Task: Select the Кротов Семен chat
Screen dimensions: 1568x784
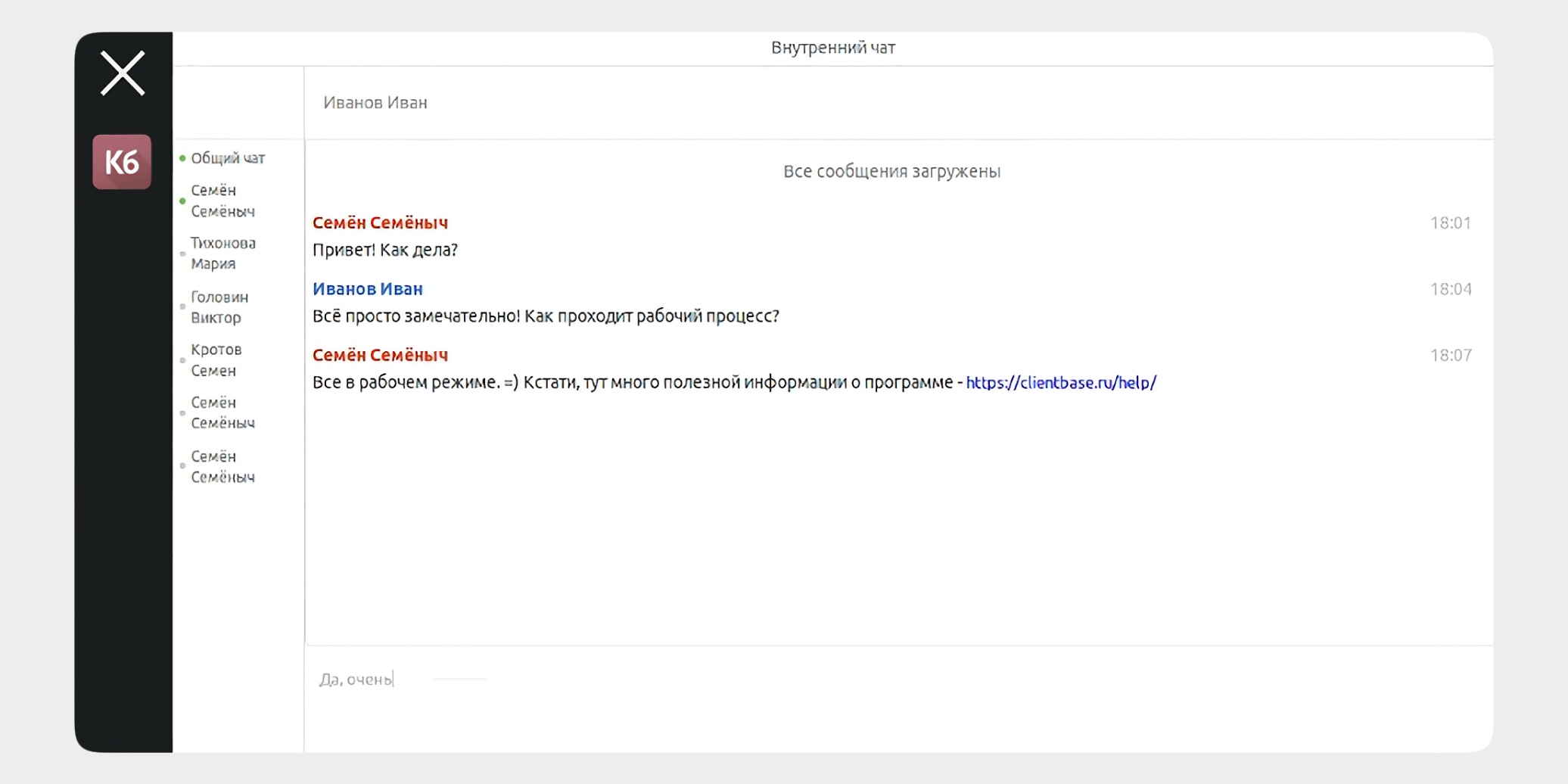Action: 216,360
